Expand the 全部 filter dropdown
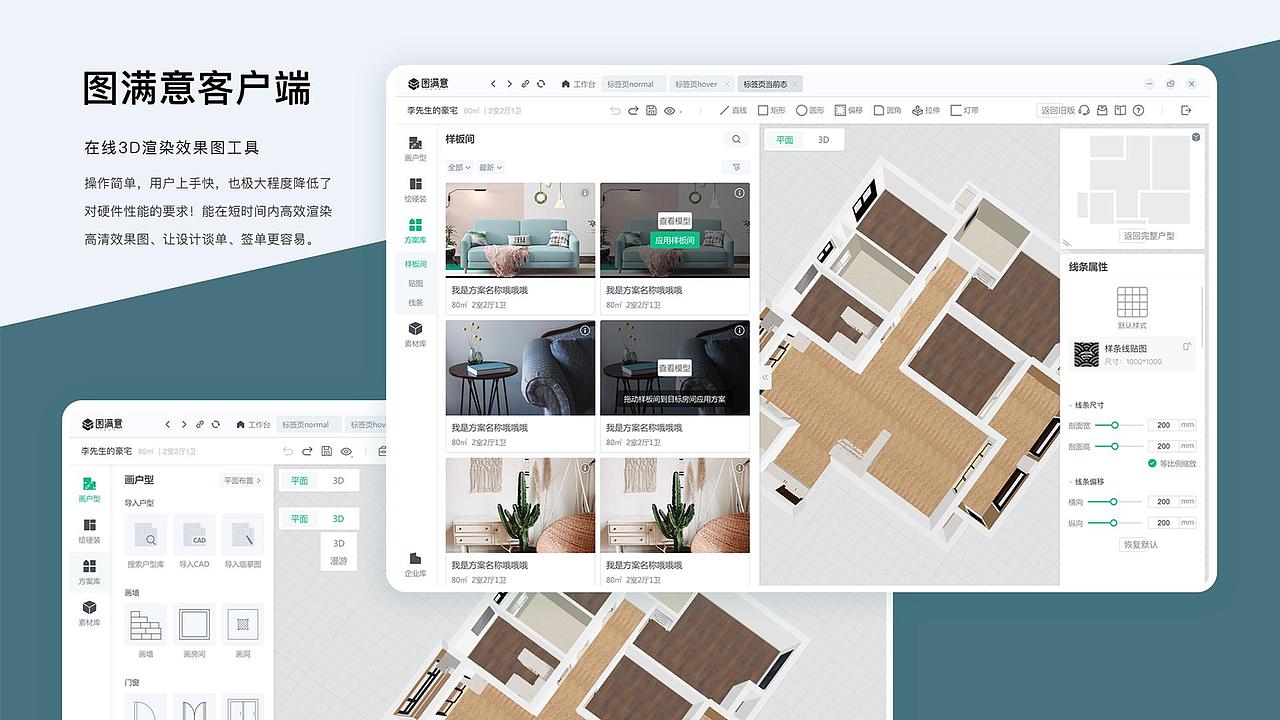This screenshot has width=1280, height=720. (458, 167)
